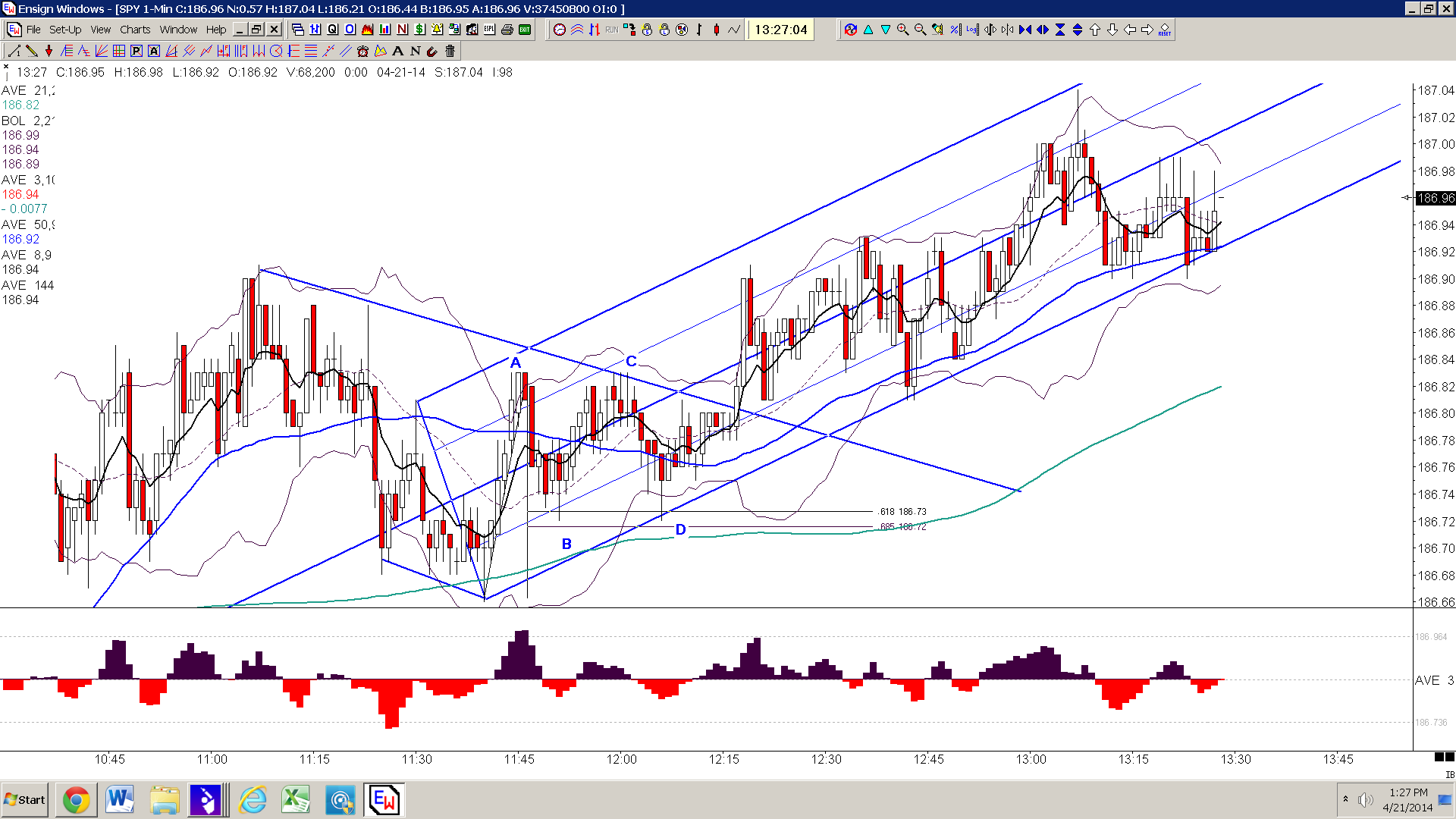
Task: Click the green EXIT button
Action: (x=524, y=30)
